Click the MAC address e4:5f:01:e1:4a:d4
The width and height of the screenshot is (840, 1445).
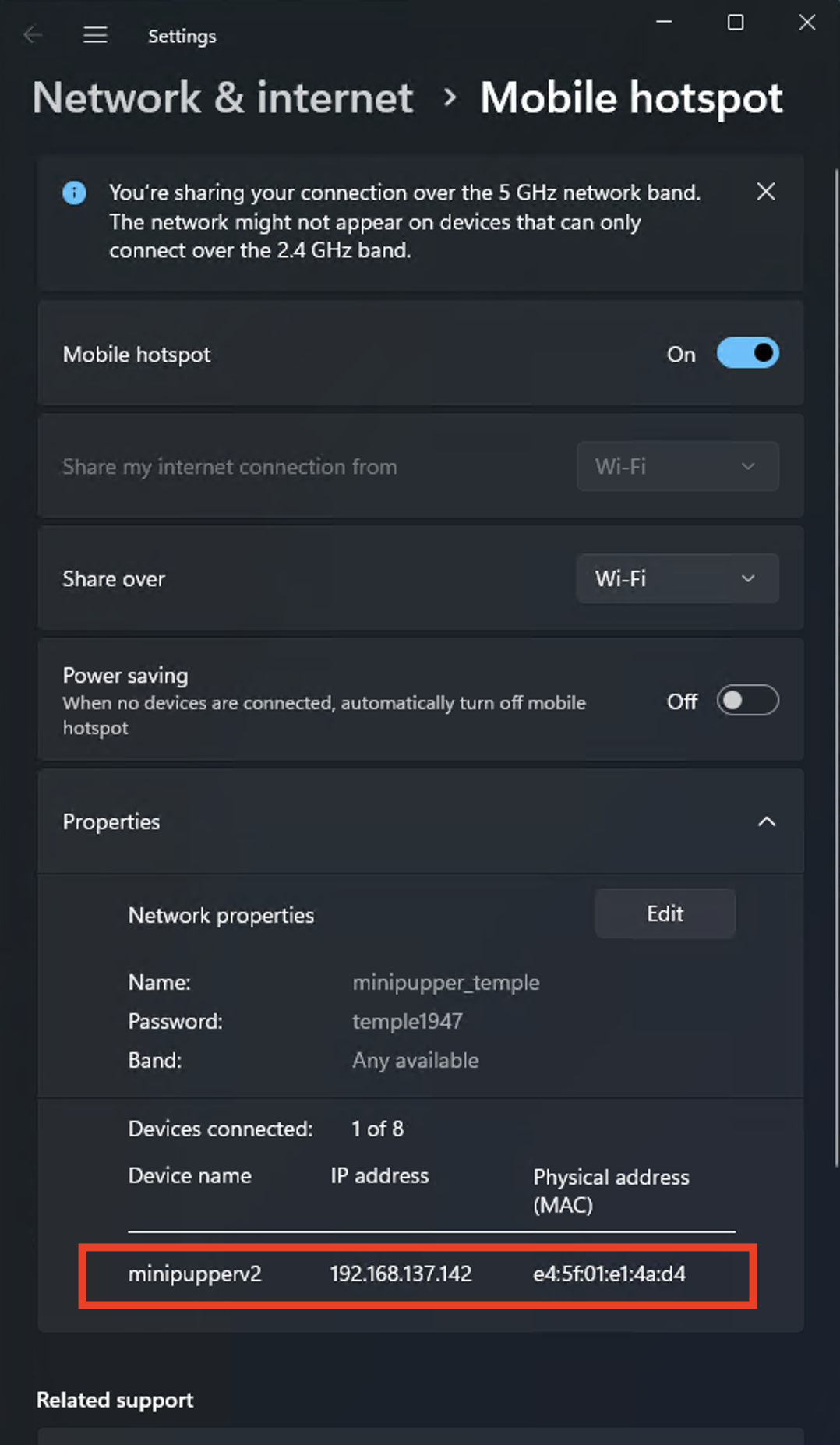[609, 1274]
